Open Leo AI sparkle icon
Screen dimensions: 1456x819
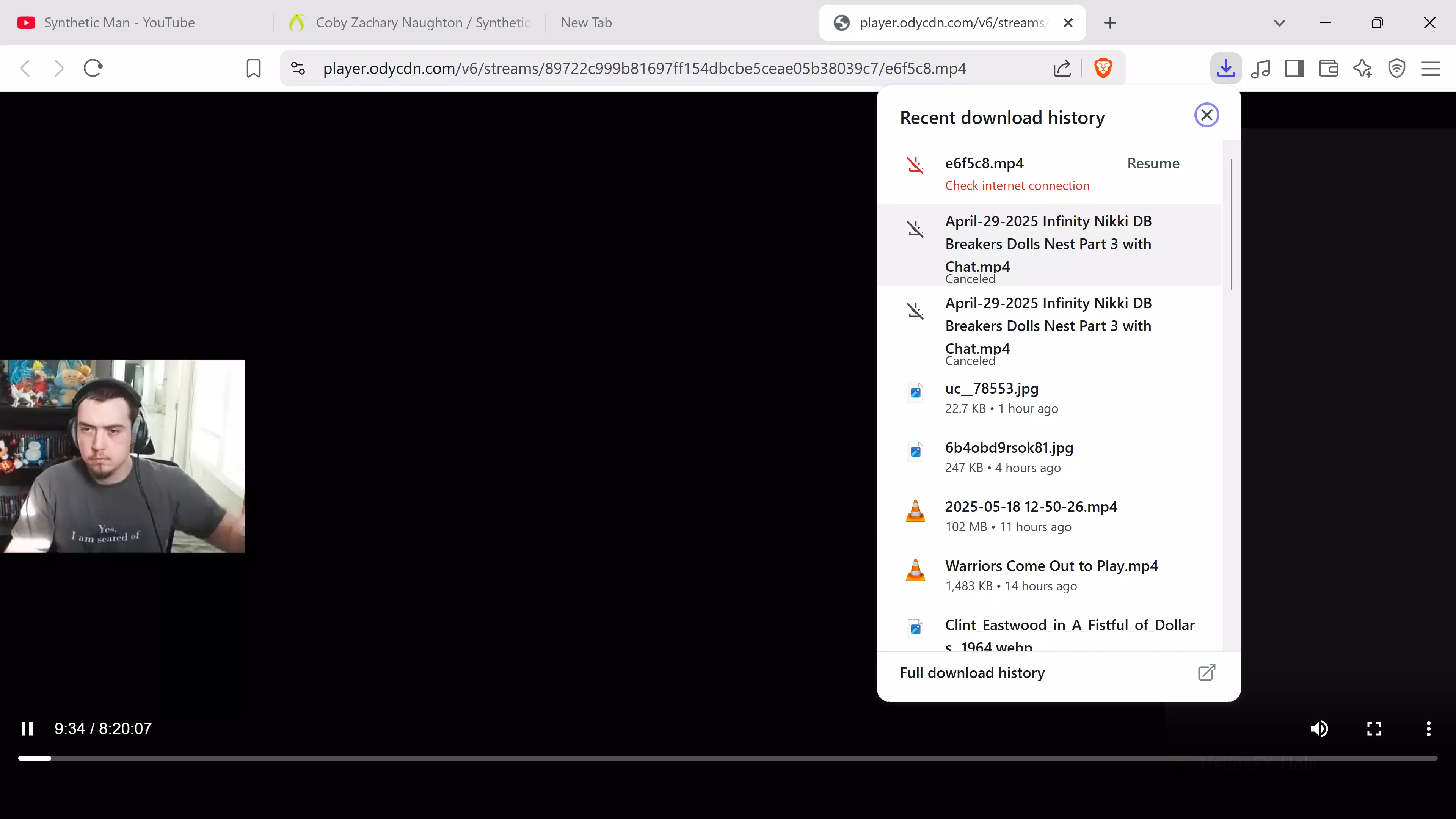pos(1363,68)
